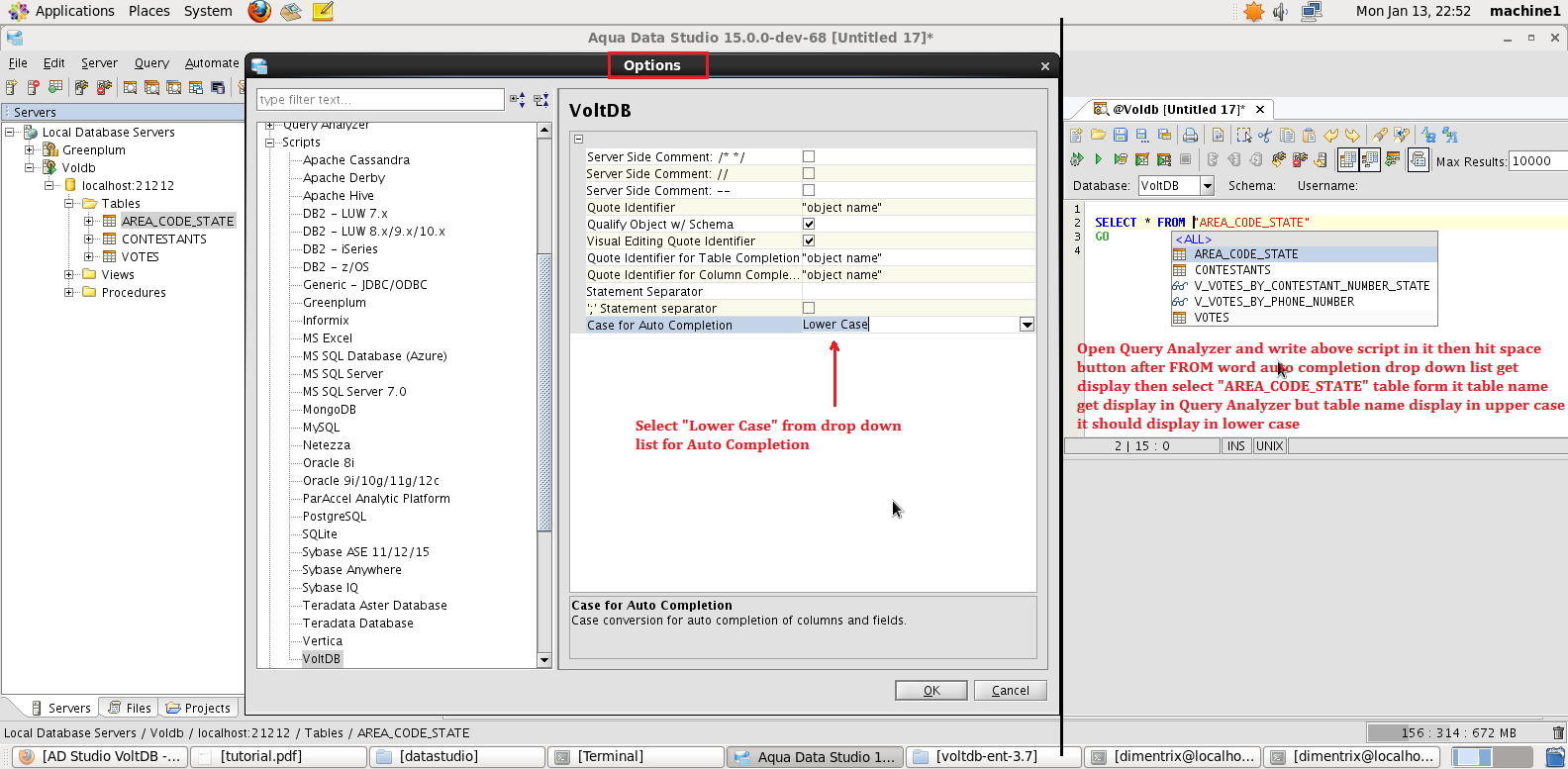The image size is (1568, 769).
Task: Expand the Procedures folder in Servers tree
Action: pyautogui.click(x=69, y=293)
